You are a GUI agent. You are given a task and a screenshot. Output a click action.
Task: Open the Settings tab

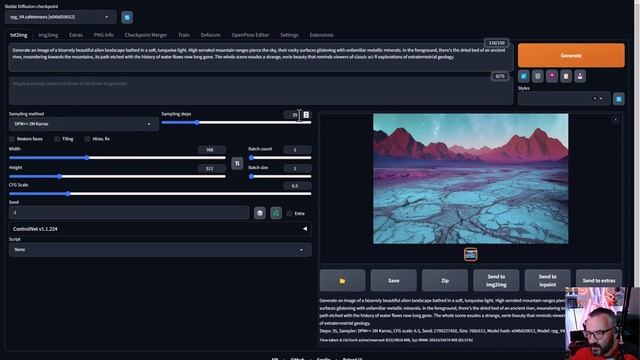tap(289, 35)
